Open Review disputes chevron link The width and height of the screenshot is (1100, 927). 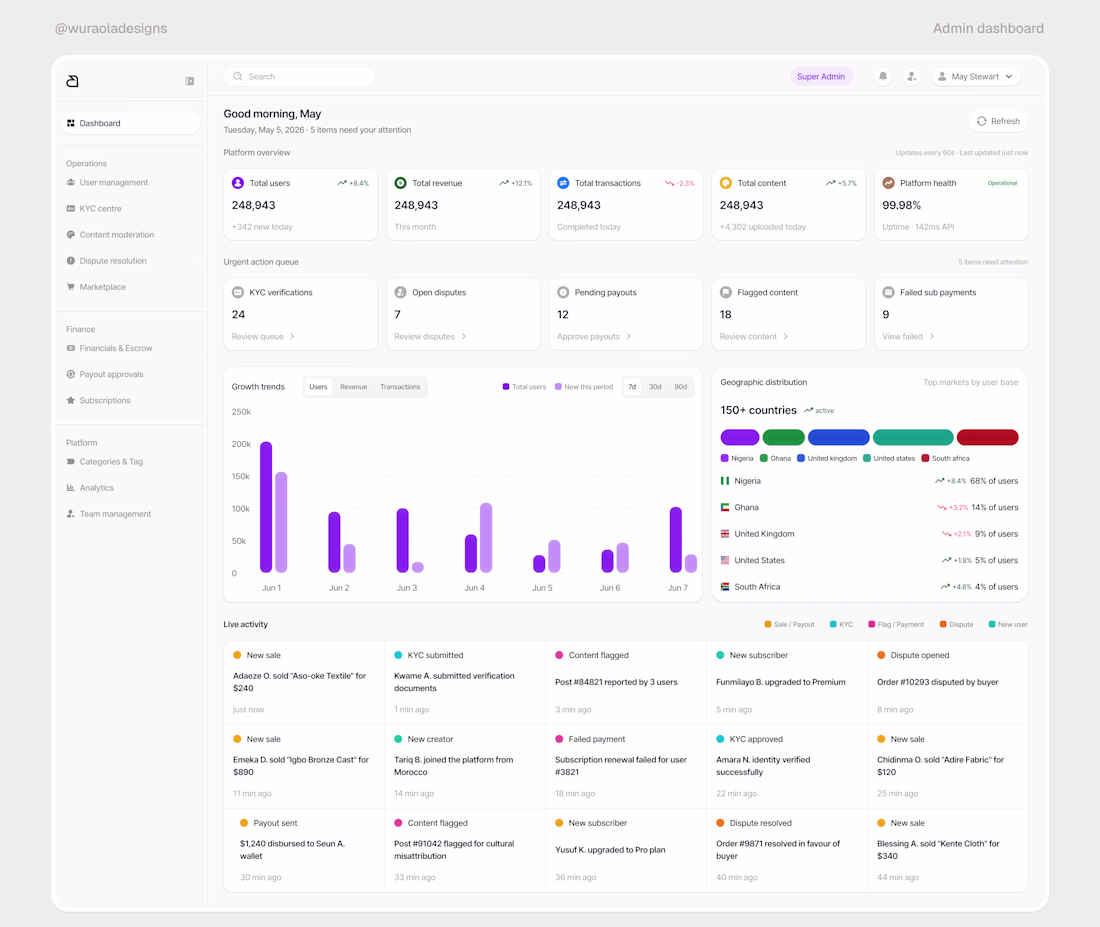pyautogui.click(x=430, y=337)
